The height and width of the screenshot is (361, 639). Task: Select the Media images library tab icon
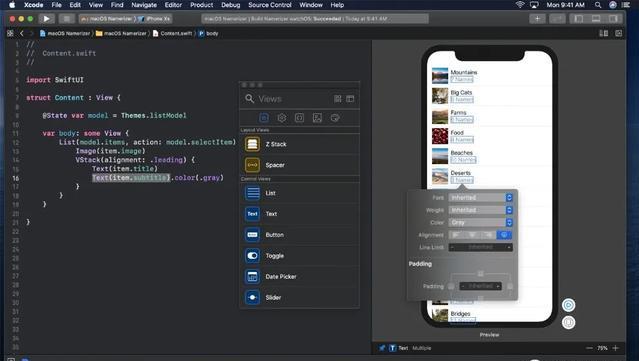coord(317,118)
